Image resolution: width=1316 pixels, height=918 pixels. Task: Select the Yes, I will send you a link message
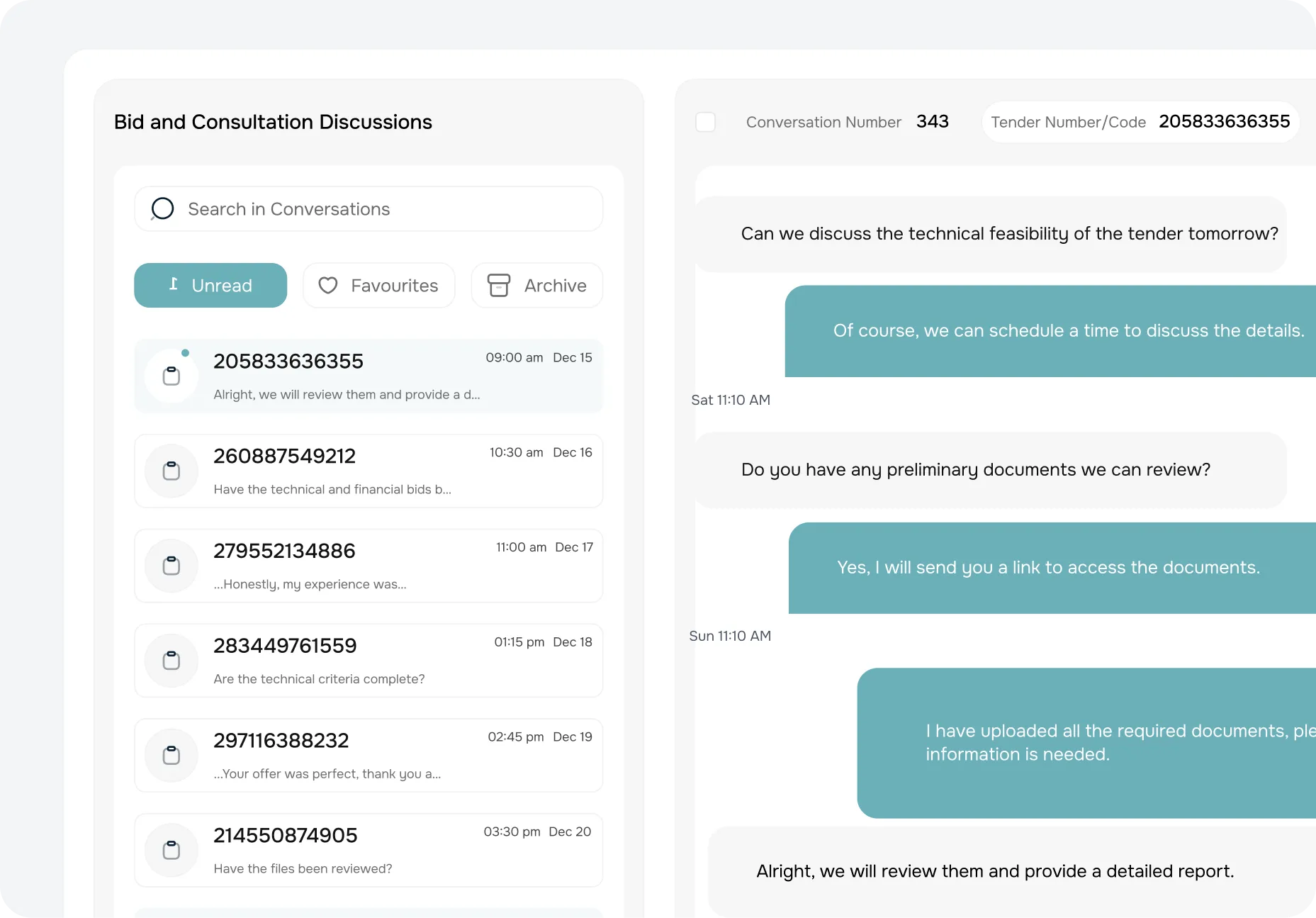coord(1048,568)
